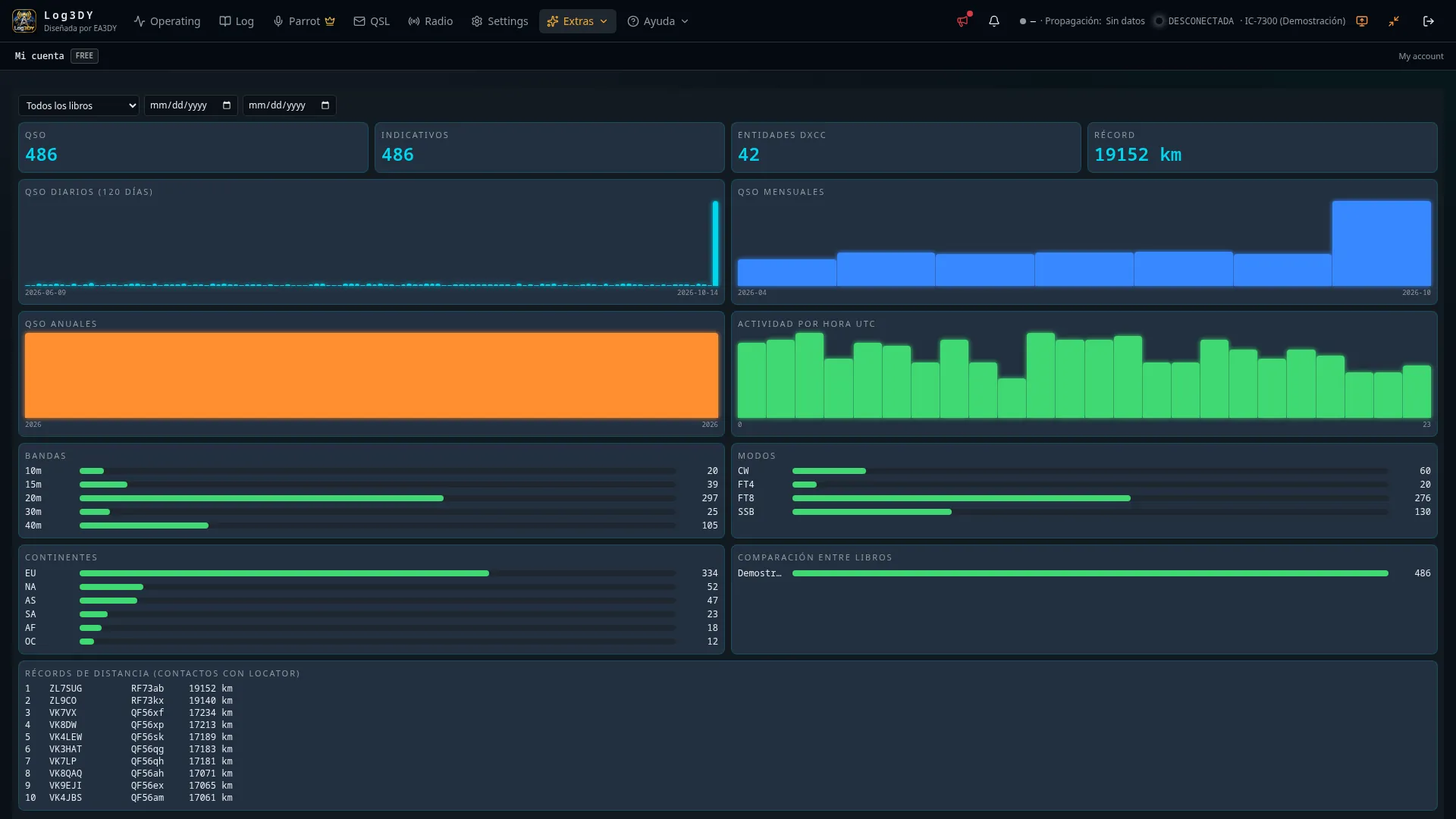1456x819 pixels.
Task: Click the Récord value 19152 km
Action: [x=1137, y=155]
